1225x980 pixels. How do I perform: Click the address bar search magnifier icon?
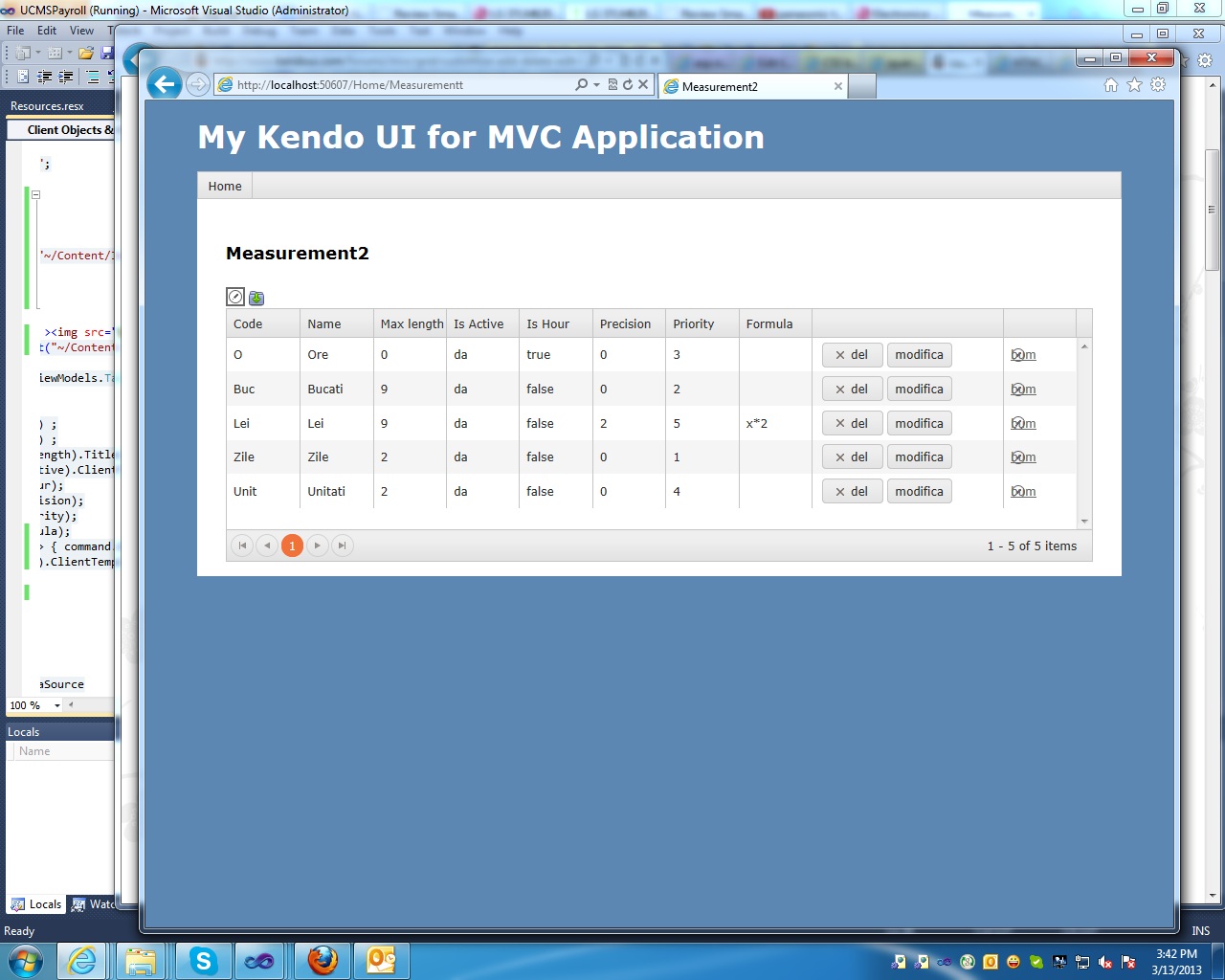581,85
